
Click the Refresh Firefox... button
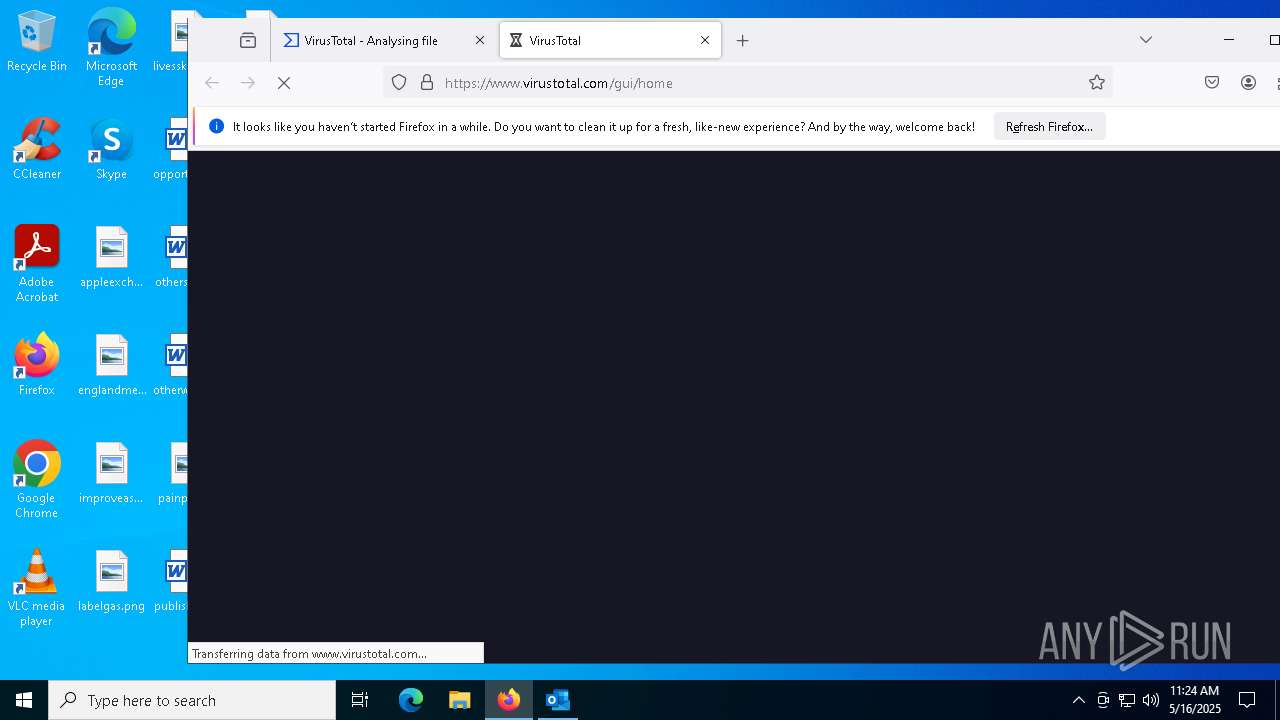coord(1049,127)
